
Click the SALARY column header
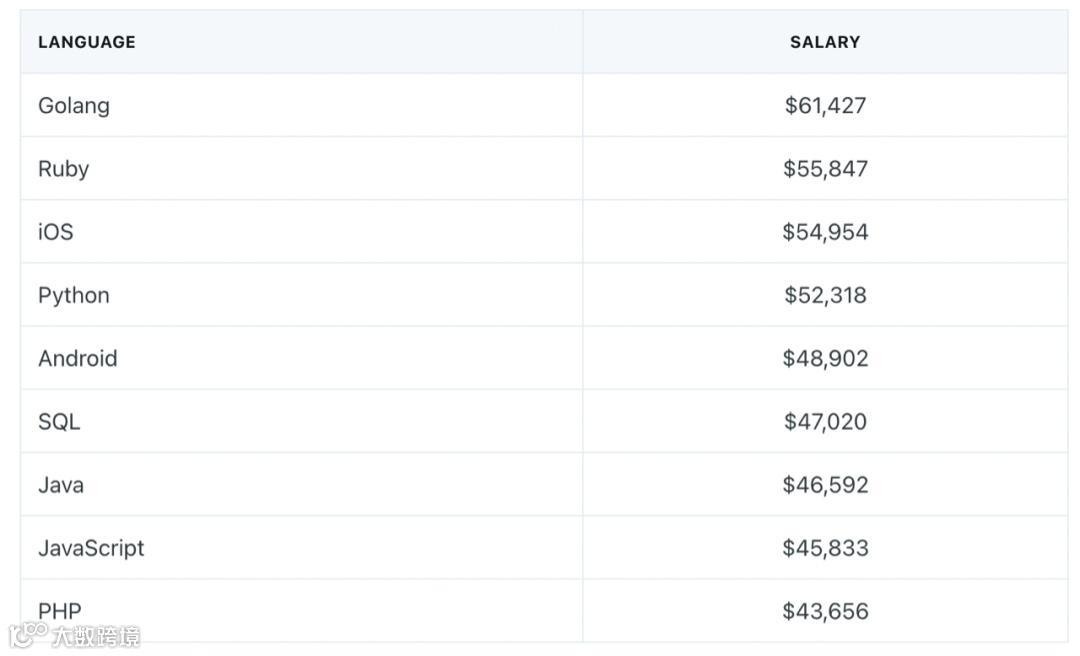click(825, 42)
